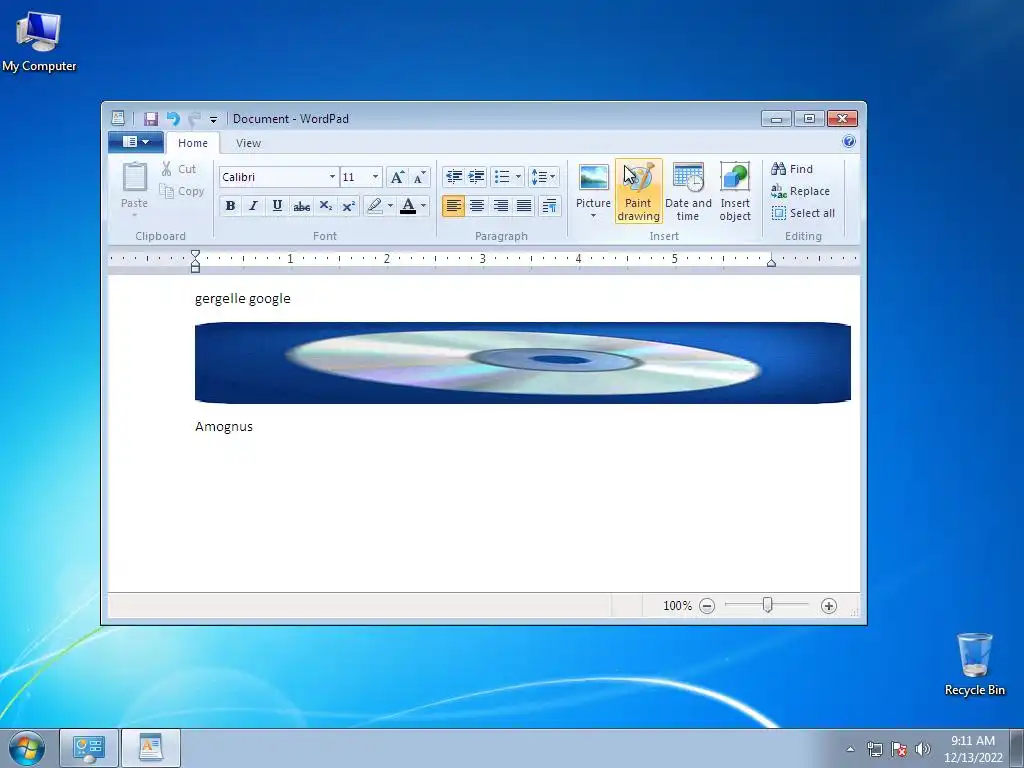Viewport: 1024px width, 768px height.
Task: Zoom out with the minus button
Action: pyautogui.click(x=707, y=606)
